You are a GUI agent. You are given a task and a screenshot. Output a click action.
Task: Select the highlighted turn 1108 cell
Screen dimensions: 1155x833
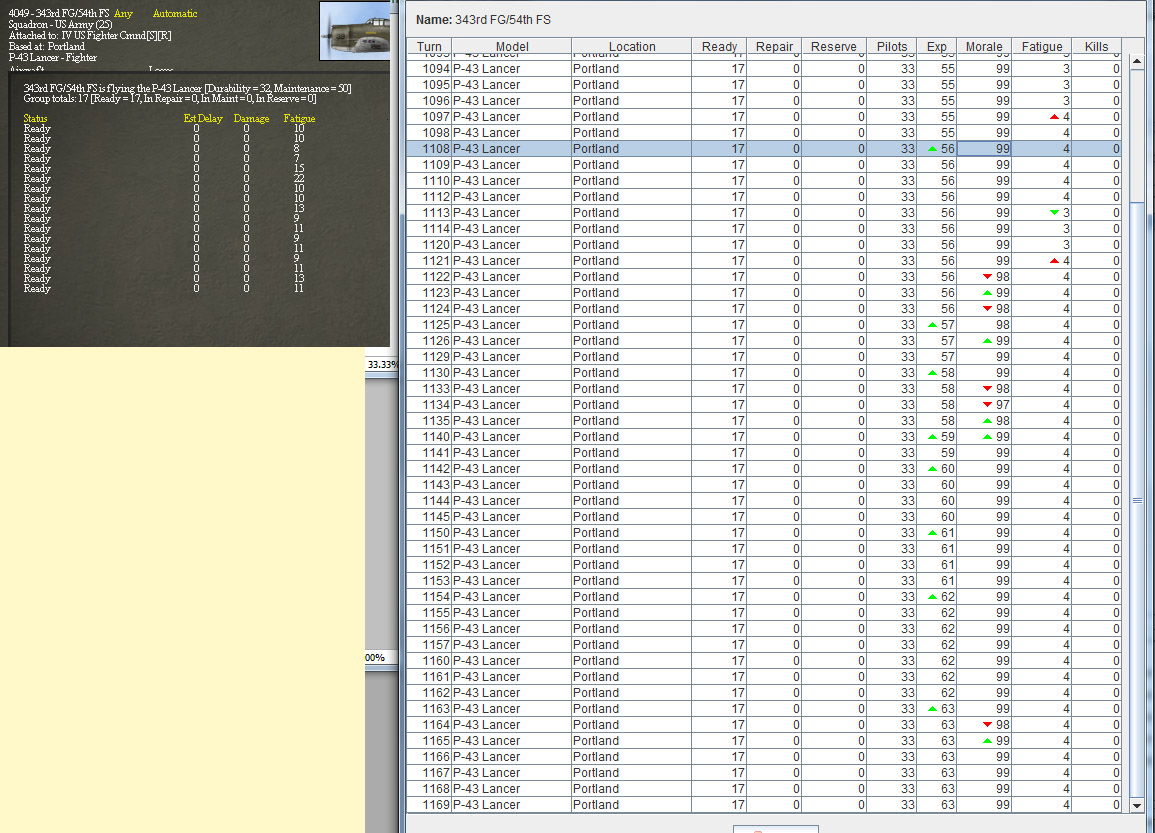(x=429, y=149)
